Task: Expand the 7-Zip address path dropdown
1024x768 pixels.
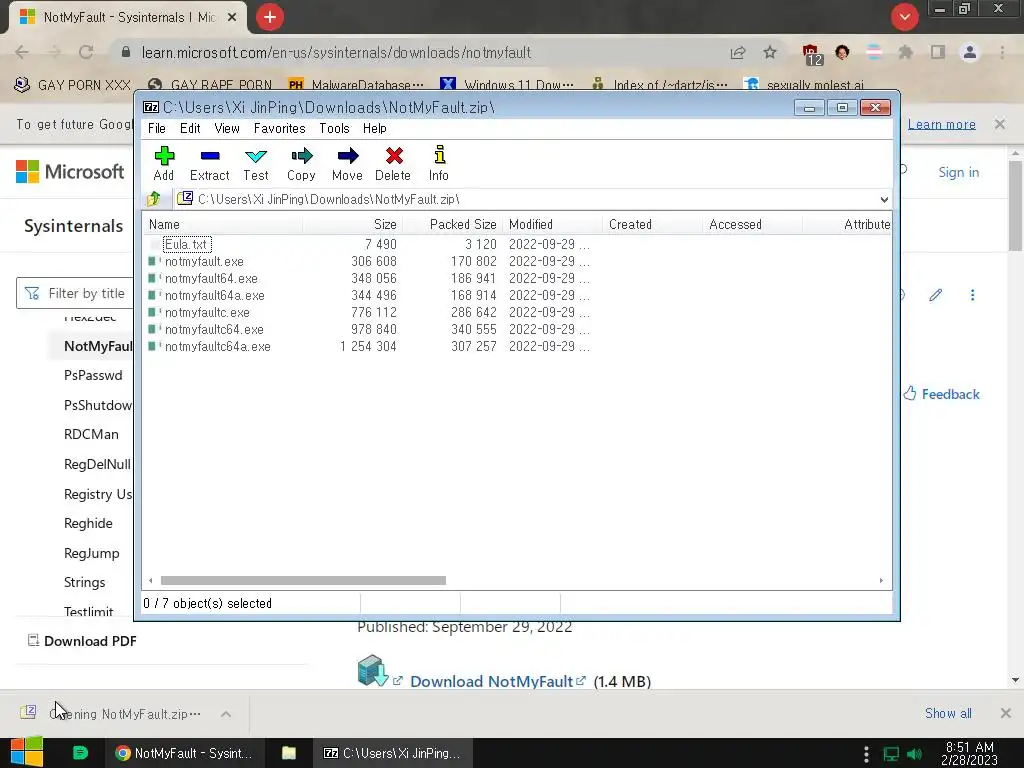Action: (x=884, y=199)
